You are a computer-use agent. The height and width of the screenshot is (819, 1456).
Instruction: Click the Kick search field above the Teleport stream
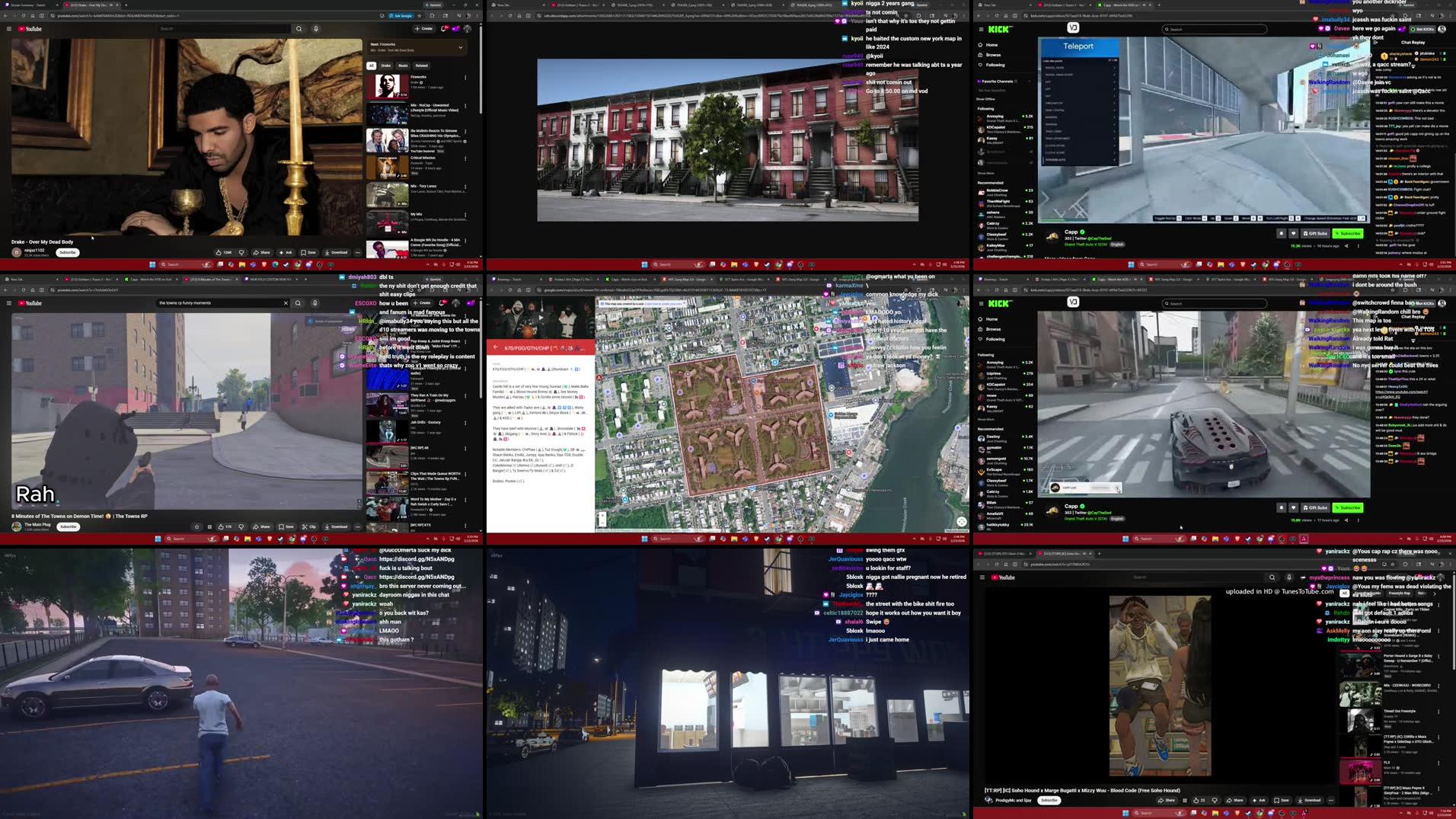pos(1215,29)
